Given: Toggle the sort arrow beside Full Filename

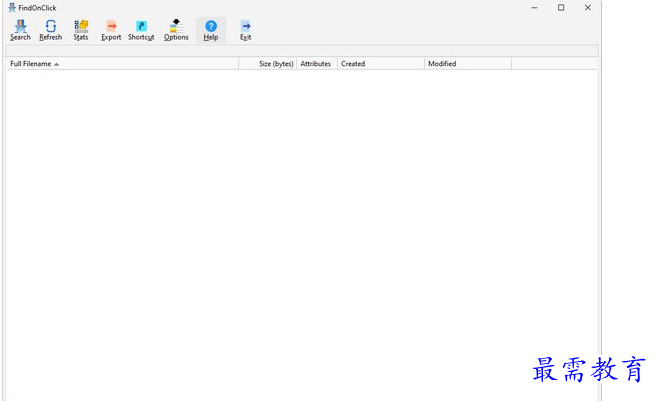Looking at the screenshot, I should click(56, 64).
